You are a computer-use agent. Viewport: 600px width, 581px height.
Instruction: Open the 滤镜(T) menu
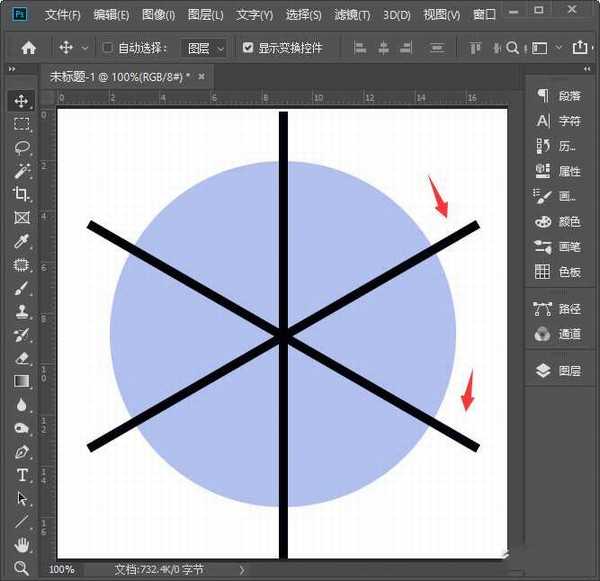tap(352, 15)
